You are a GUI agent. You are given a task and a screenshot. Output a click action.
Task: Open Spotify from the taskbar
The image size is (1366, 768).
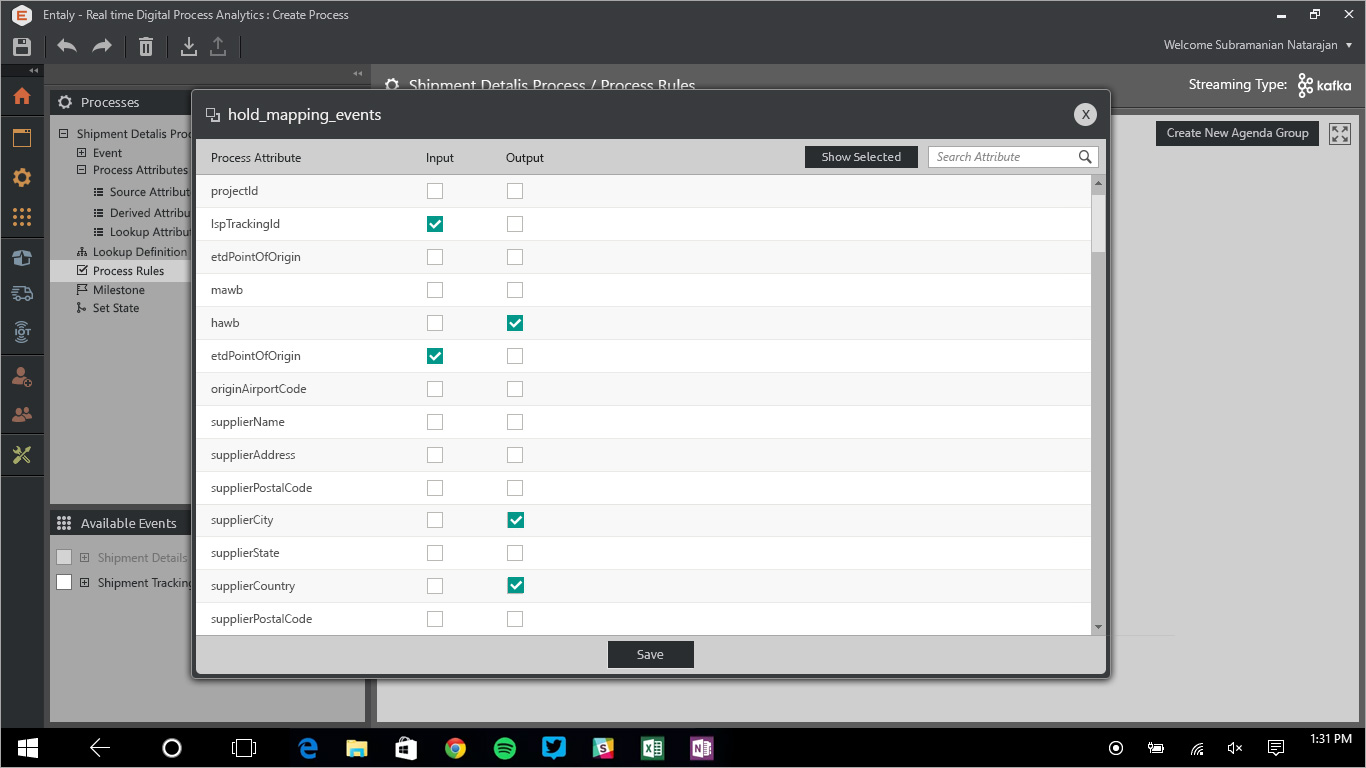click(505, 748)
